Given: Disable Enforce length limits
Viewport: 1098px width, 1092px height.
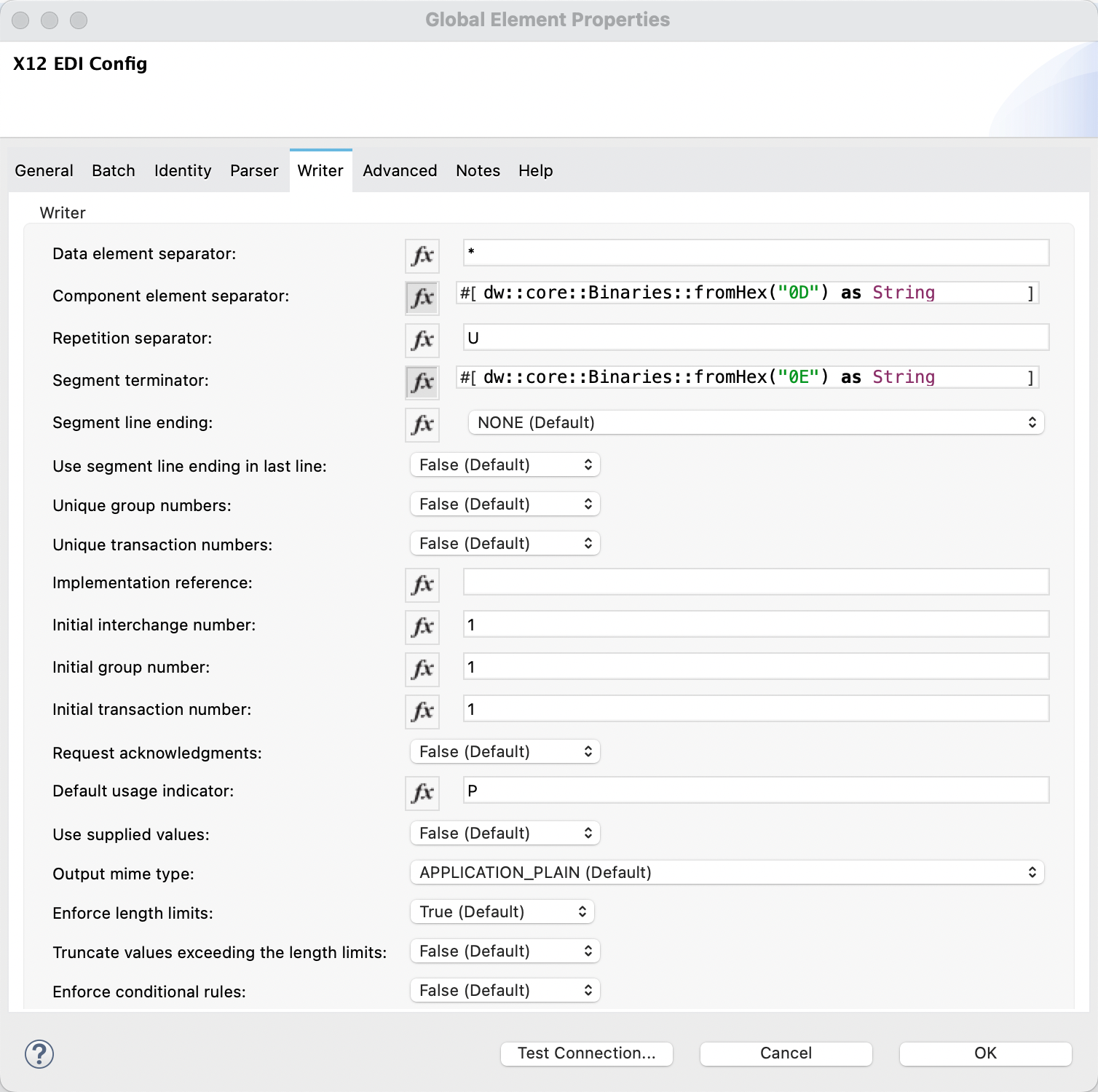Looking at the screenshot, I should (x=502, y=911).
